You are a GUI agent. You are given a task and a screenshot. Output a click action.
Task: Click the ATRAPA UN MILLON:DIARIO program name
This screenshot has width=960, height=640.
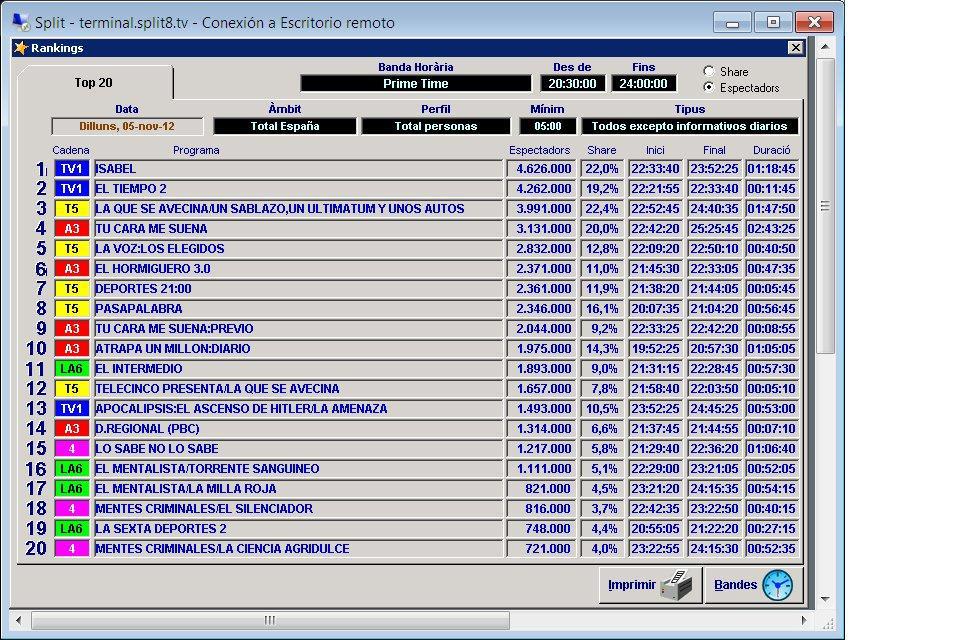[173, 349]
